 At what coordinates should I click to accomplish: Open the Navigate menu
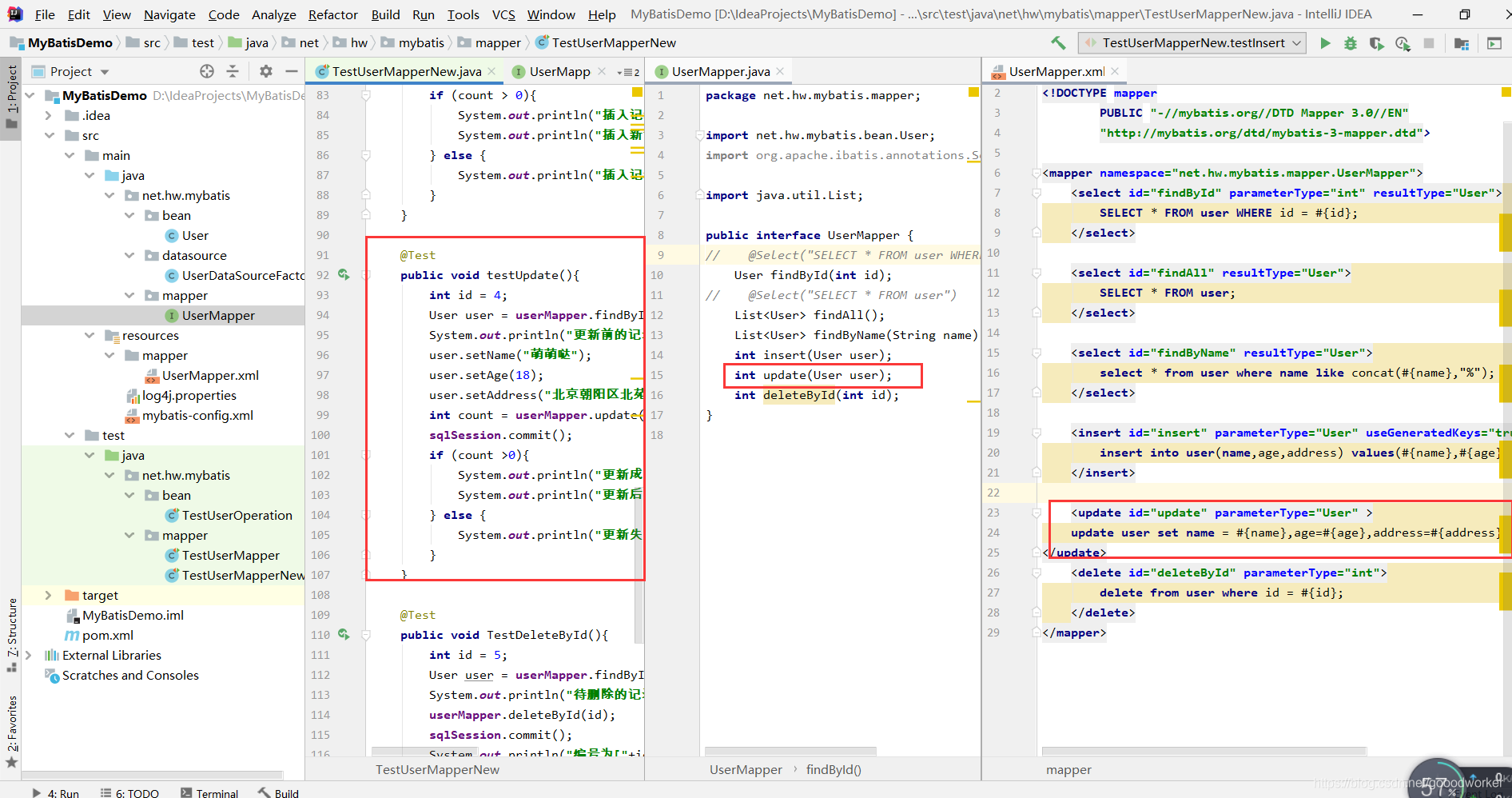(169, 14)
